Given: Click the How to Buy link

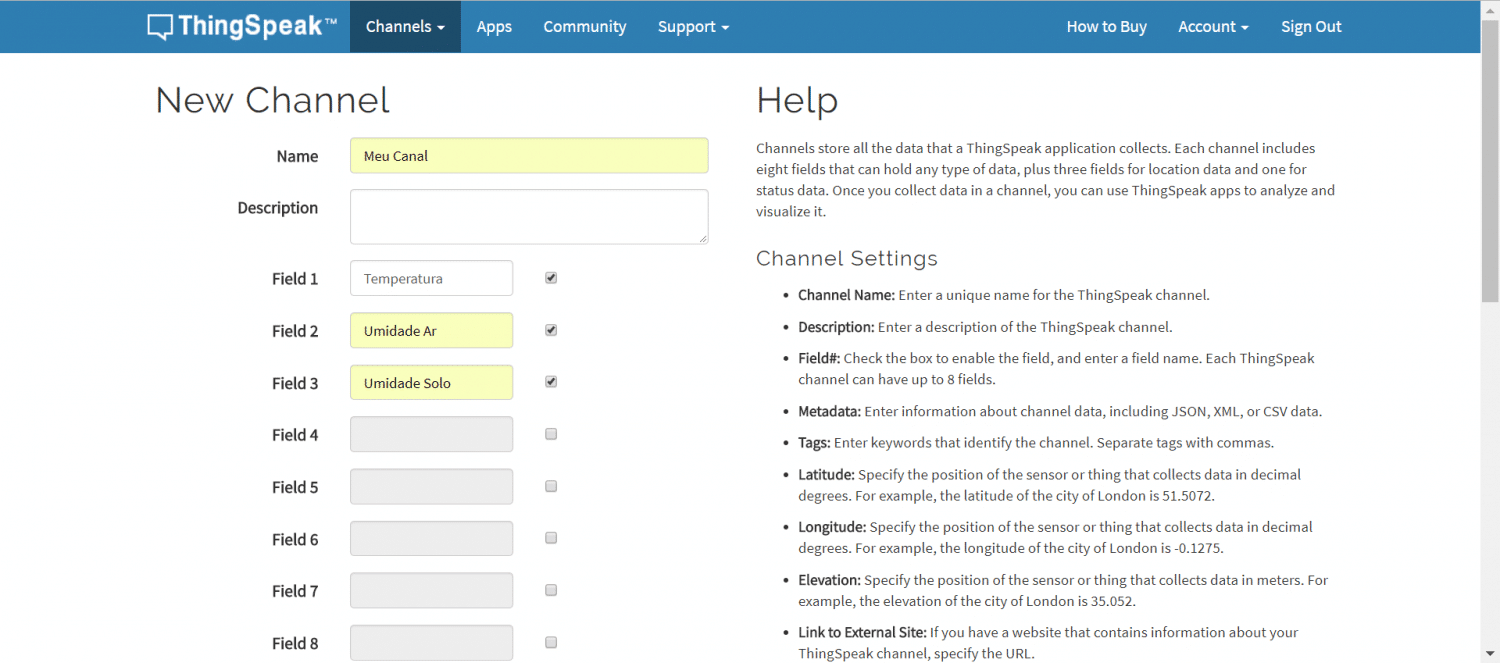Looking at the screenshot, I should [x=1106, y=27].
